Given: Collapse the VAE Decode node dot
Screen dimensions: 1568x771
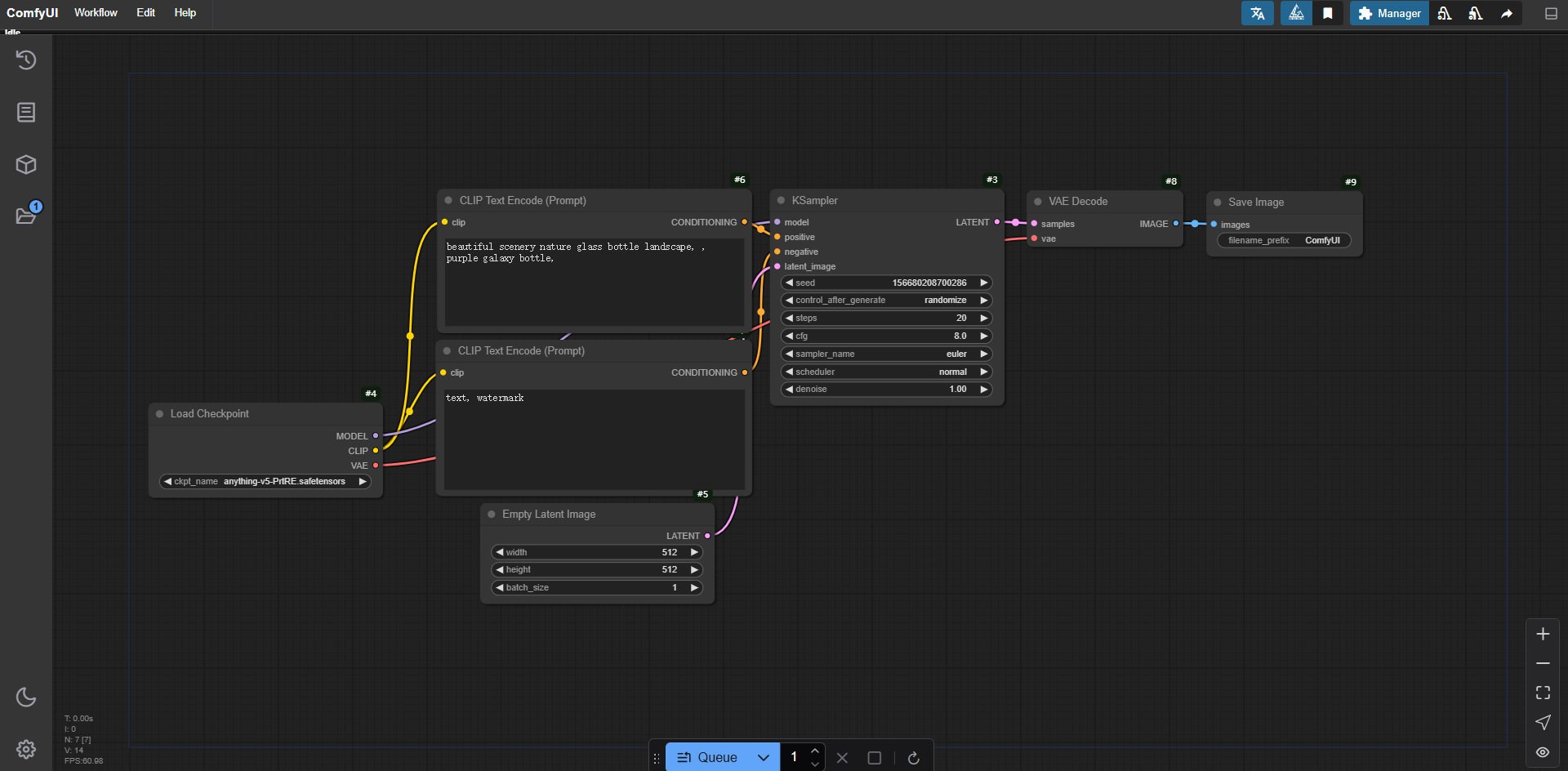Looking at the screenshot, I should [x=1038, y=201].
